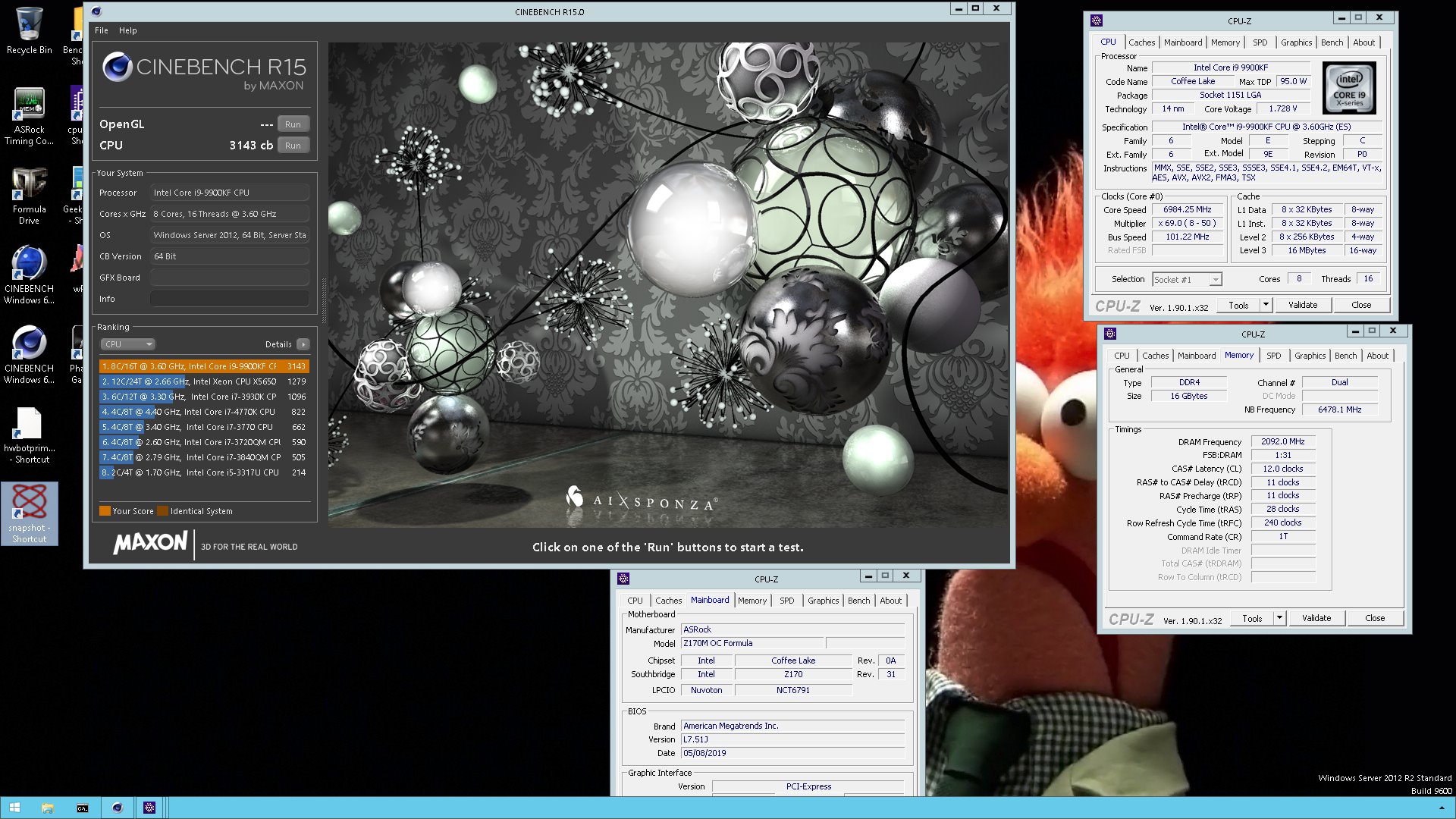1456x819 pixels.
Task: Click Details arrow in Ranking panel
Action: coord(303,344)
